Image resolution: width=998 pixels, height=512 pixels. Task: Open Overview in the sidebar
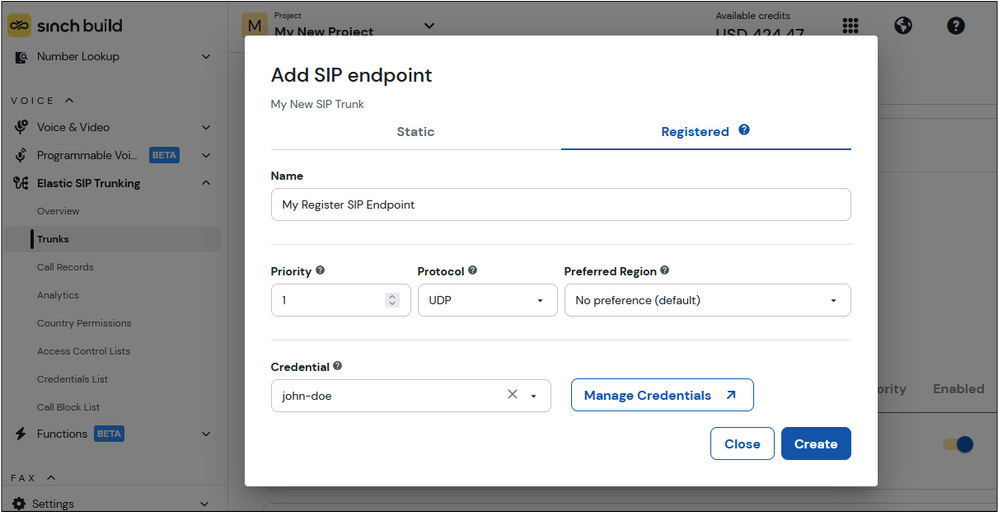click(58, 211)
